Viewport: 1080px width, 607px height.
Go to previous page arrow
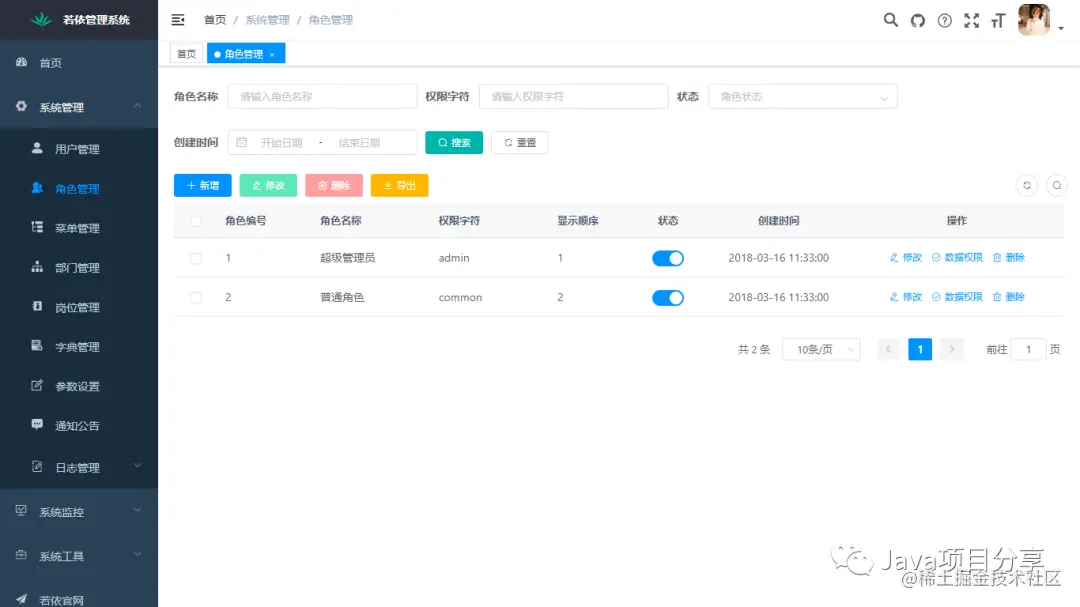tap(889, 349)
